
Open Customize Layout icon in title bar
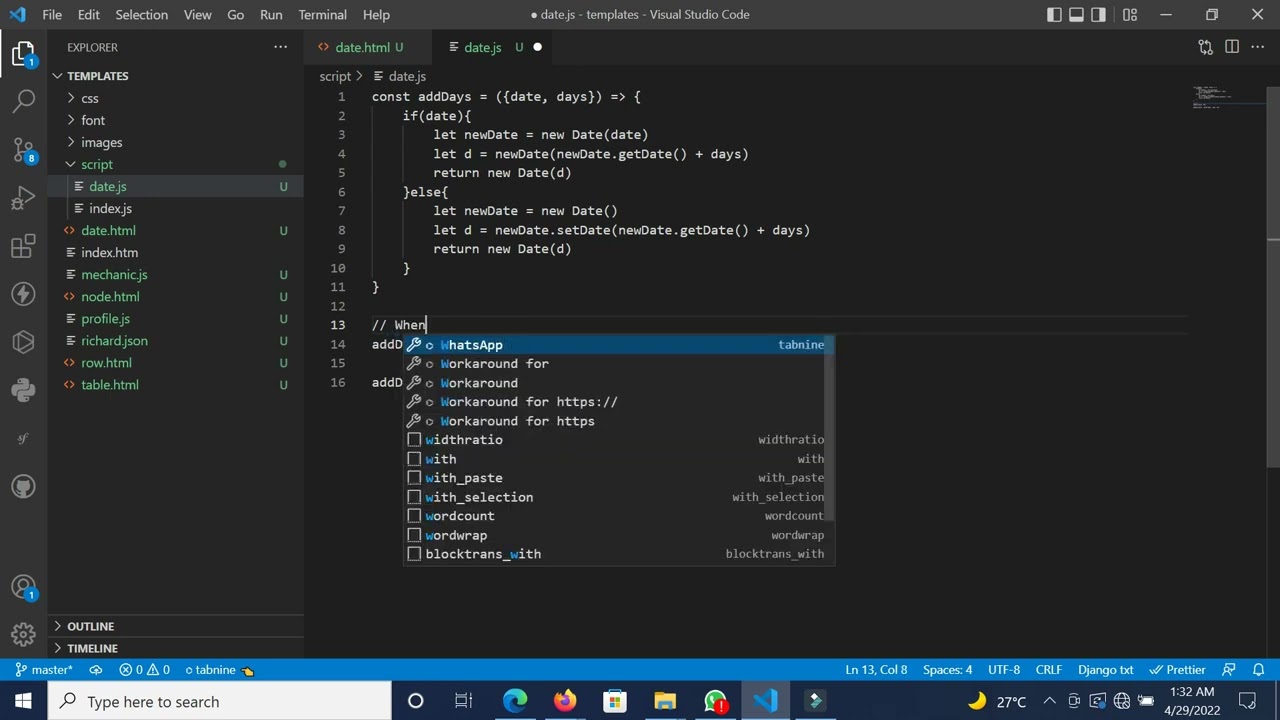click(x=1129, y=14)
